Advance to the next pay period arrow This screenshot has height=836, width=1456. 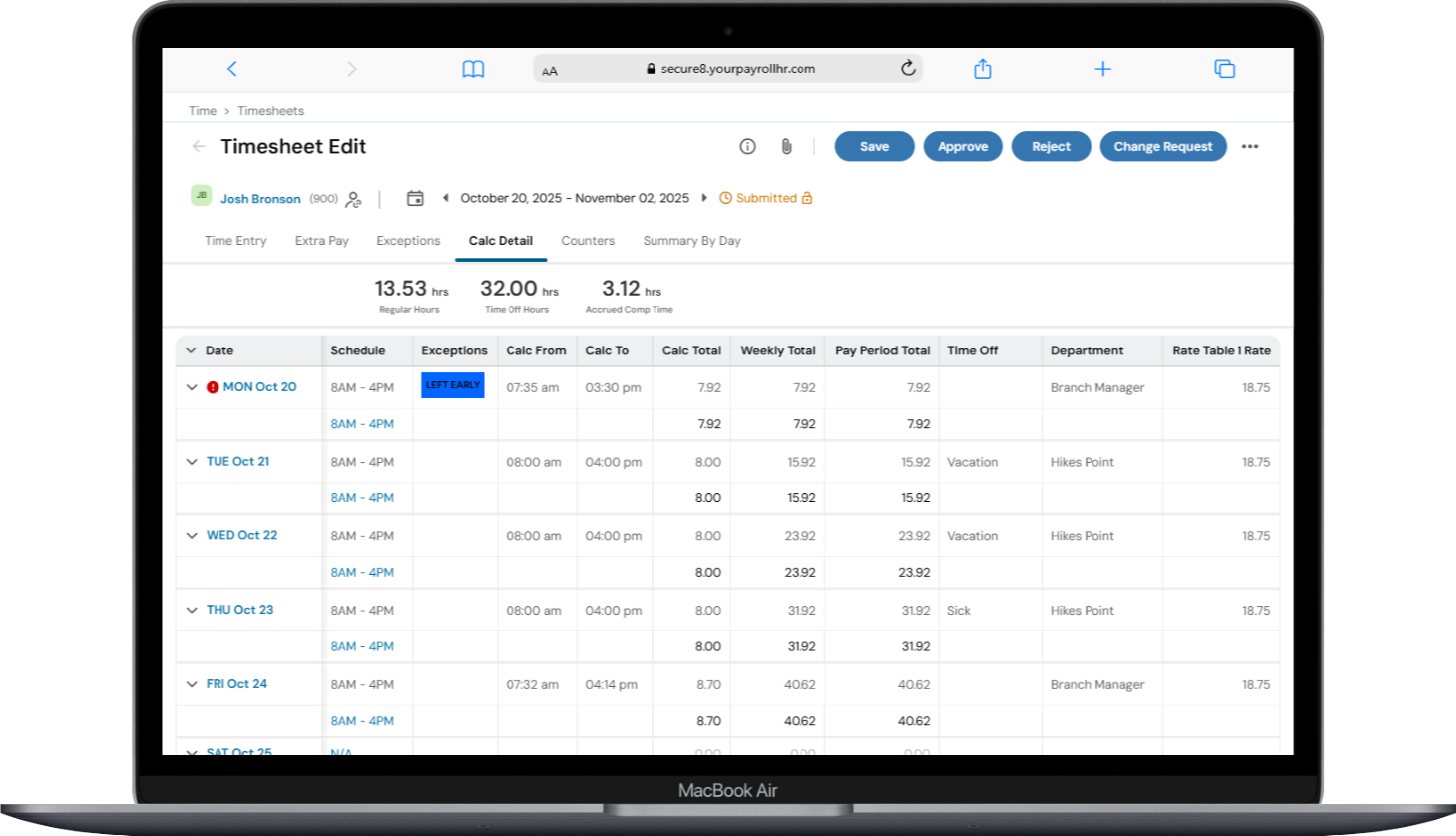[x=705, y=198]
